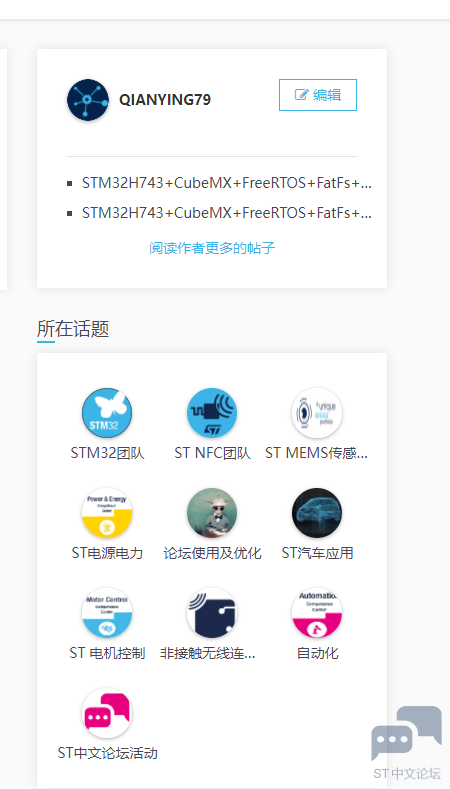The height and width of the screenshot is (789, 450).
Task: Open the ST 电机控制 Motor Control icon
Action: pyautogui.click(x=107, y=613)
